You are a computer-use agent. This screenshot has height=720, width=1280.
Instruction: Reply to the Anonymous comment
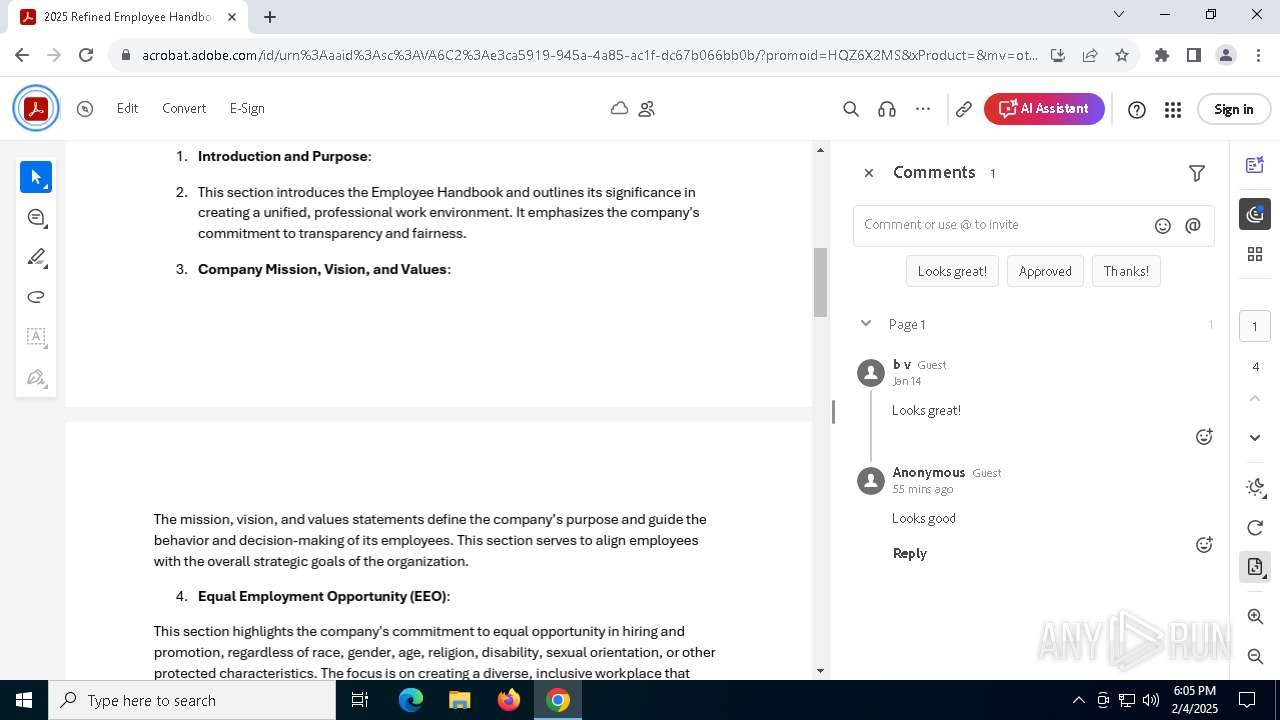point(910,553)
